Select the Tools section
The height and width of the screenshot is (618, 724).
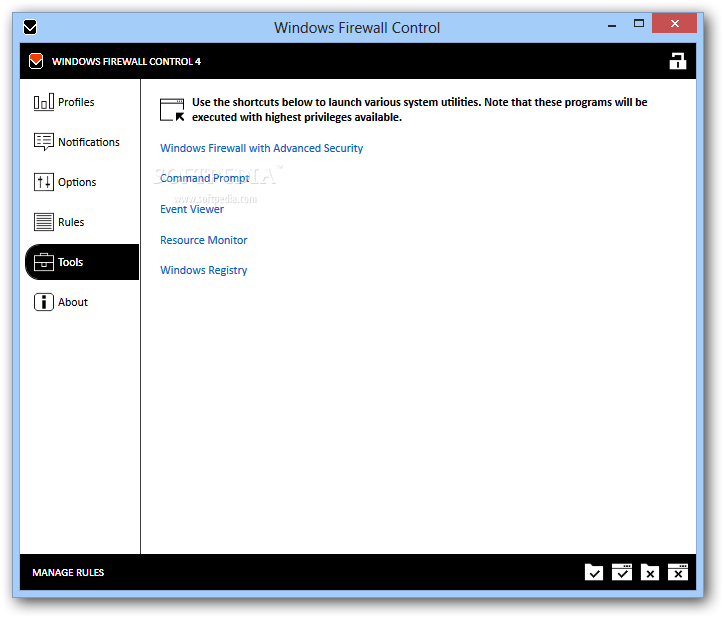click(x=82, y=262)
